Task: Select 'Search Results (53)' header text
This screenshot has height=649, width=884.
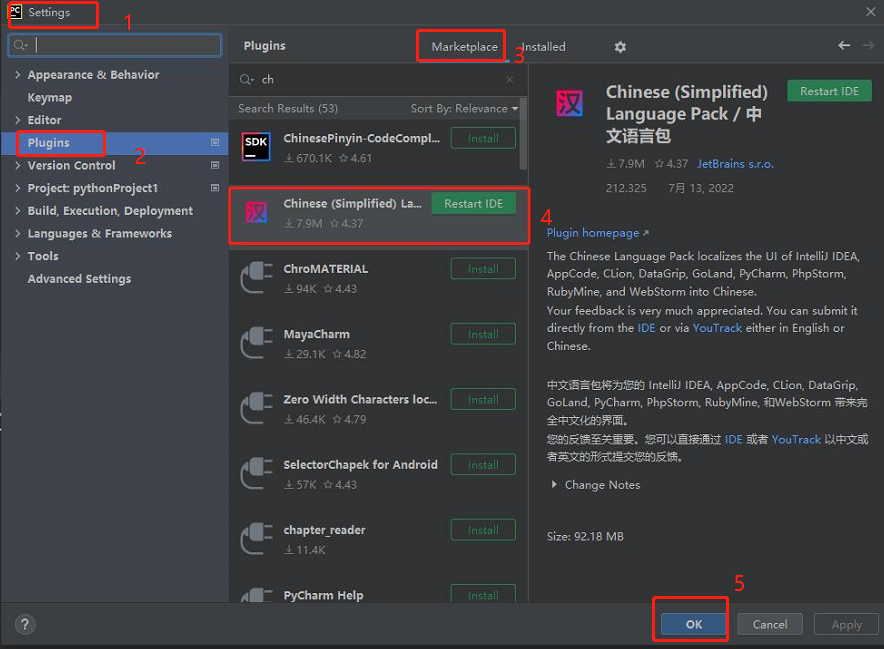Action: [288, 108]
